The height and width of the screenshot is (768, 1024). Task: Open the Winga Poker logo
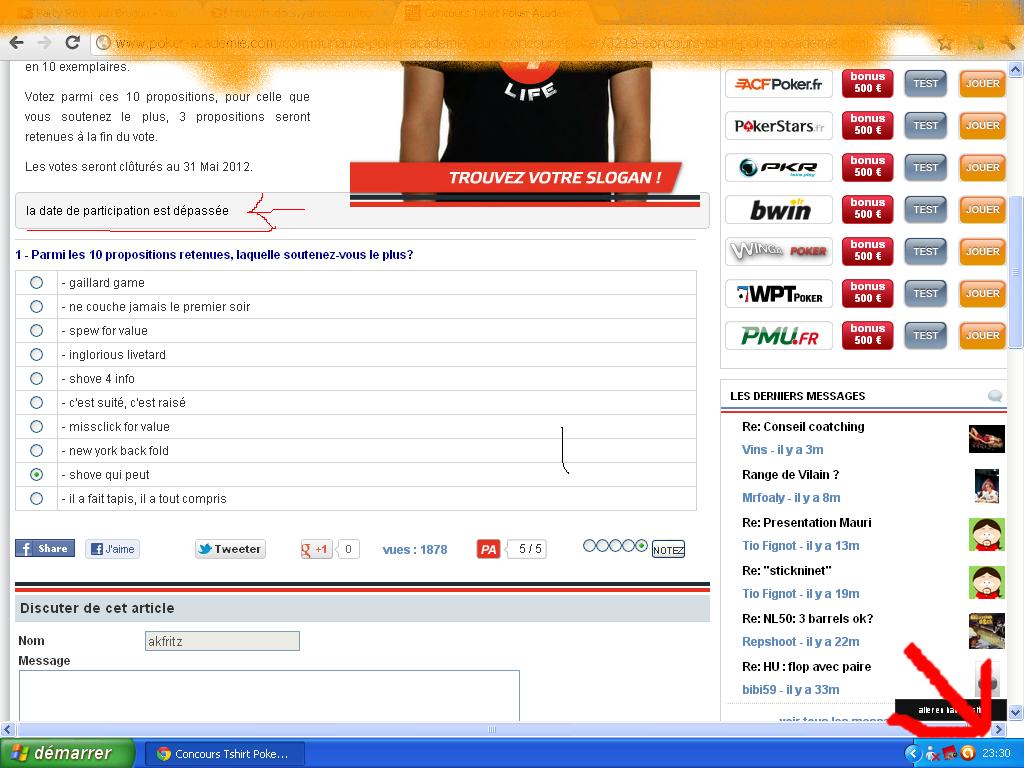pos(778,251)
